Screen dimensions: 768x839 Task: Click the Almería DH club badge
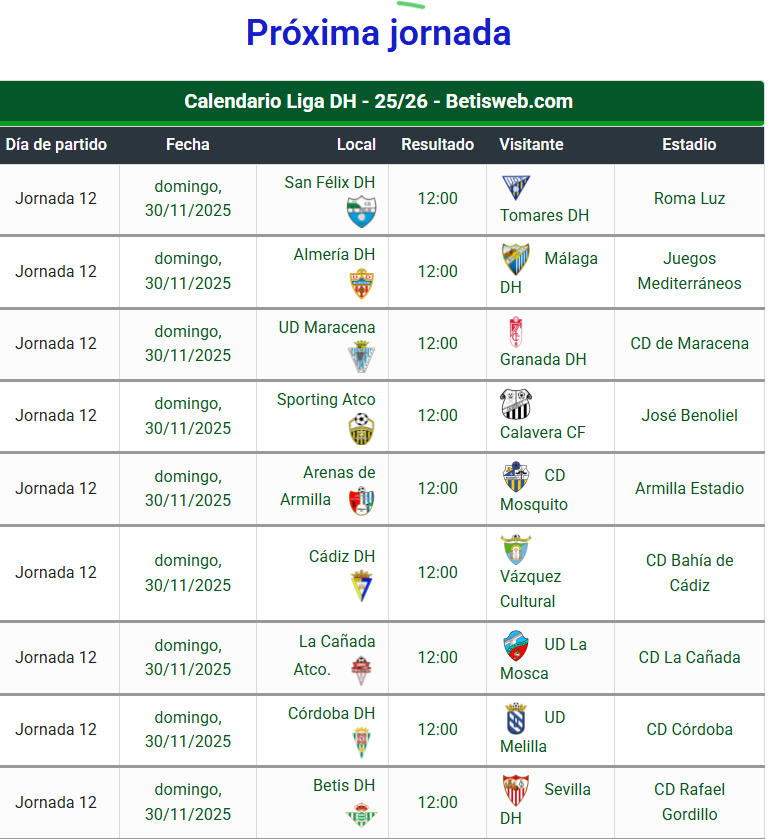(x=362, y=284)
